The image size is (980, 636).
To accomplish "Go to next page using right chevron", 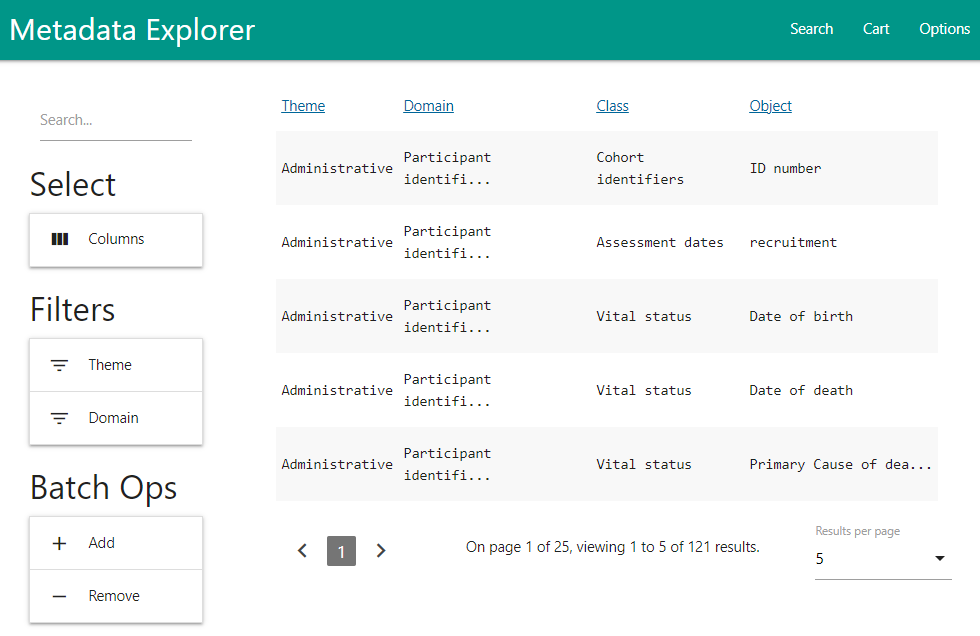I will (380, 550).
